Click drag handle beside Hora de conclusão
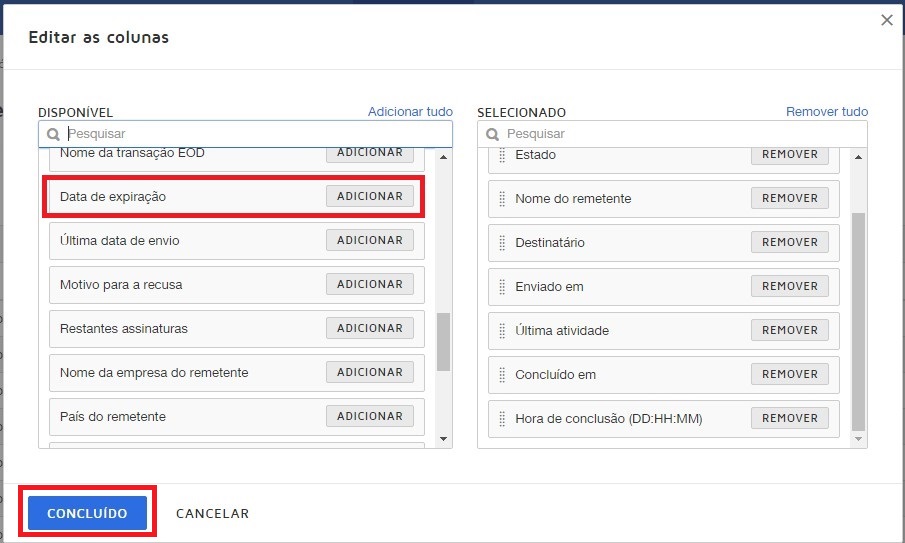The width and height of the screenshot is (905, 543). pyautogui.click(x=502, y=418)
